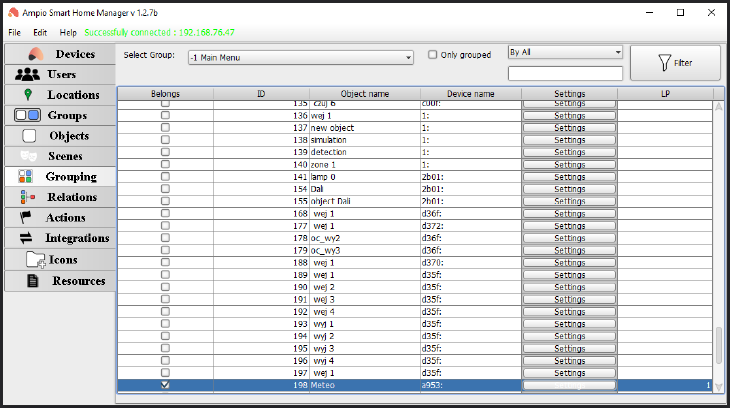Sort by the ID column header
This screenshot has height=408, width=730.
(261, 94)
